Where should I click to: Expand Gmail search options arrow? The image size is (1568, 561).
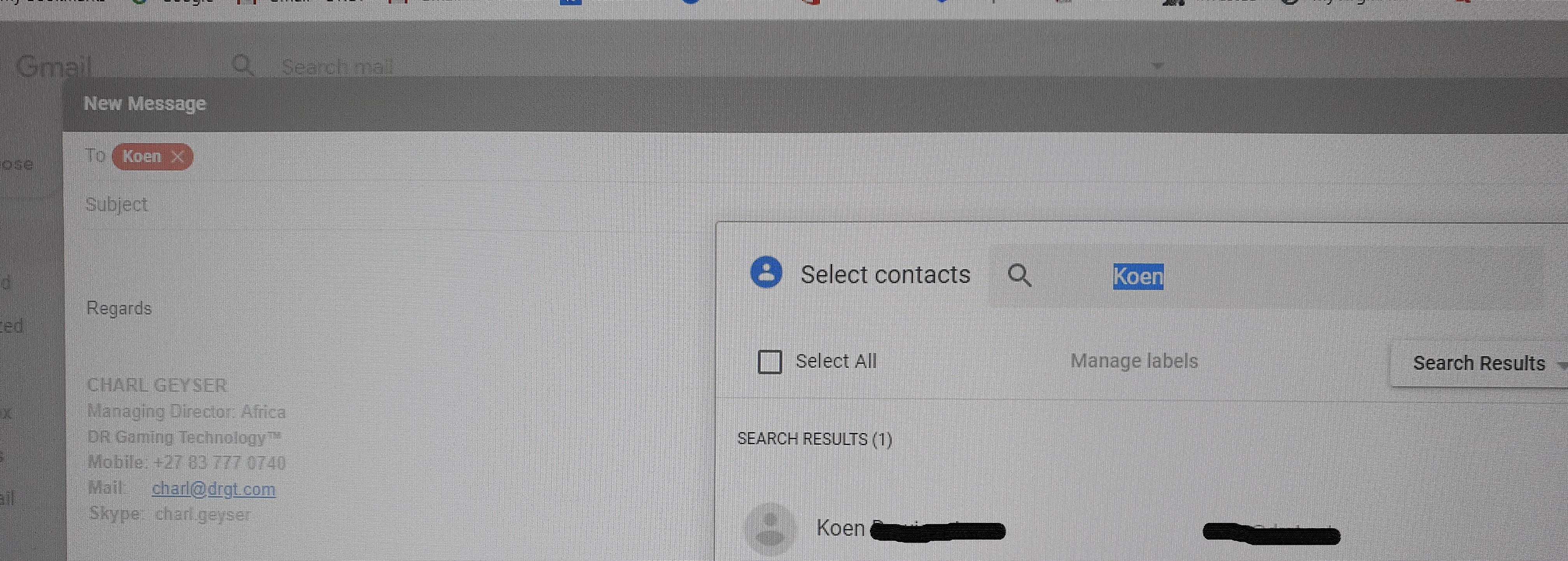click(x=1157, y=65)
